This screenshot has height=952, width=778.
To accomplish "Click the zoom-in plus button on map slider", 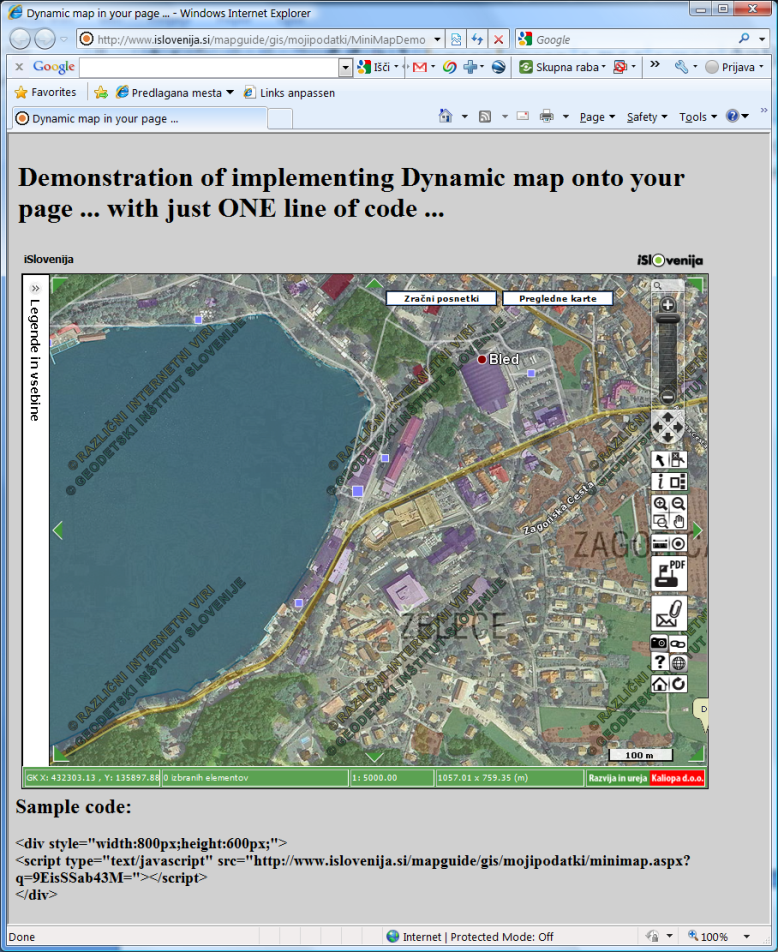I will tap(667, 305).
